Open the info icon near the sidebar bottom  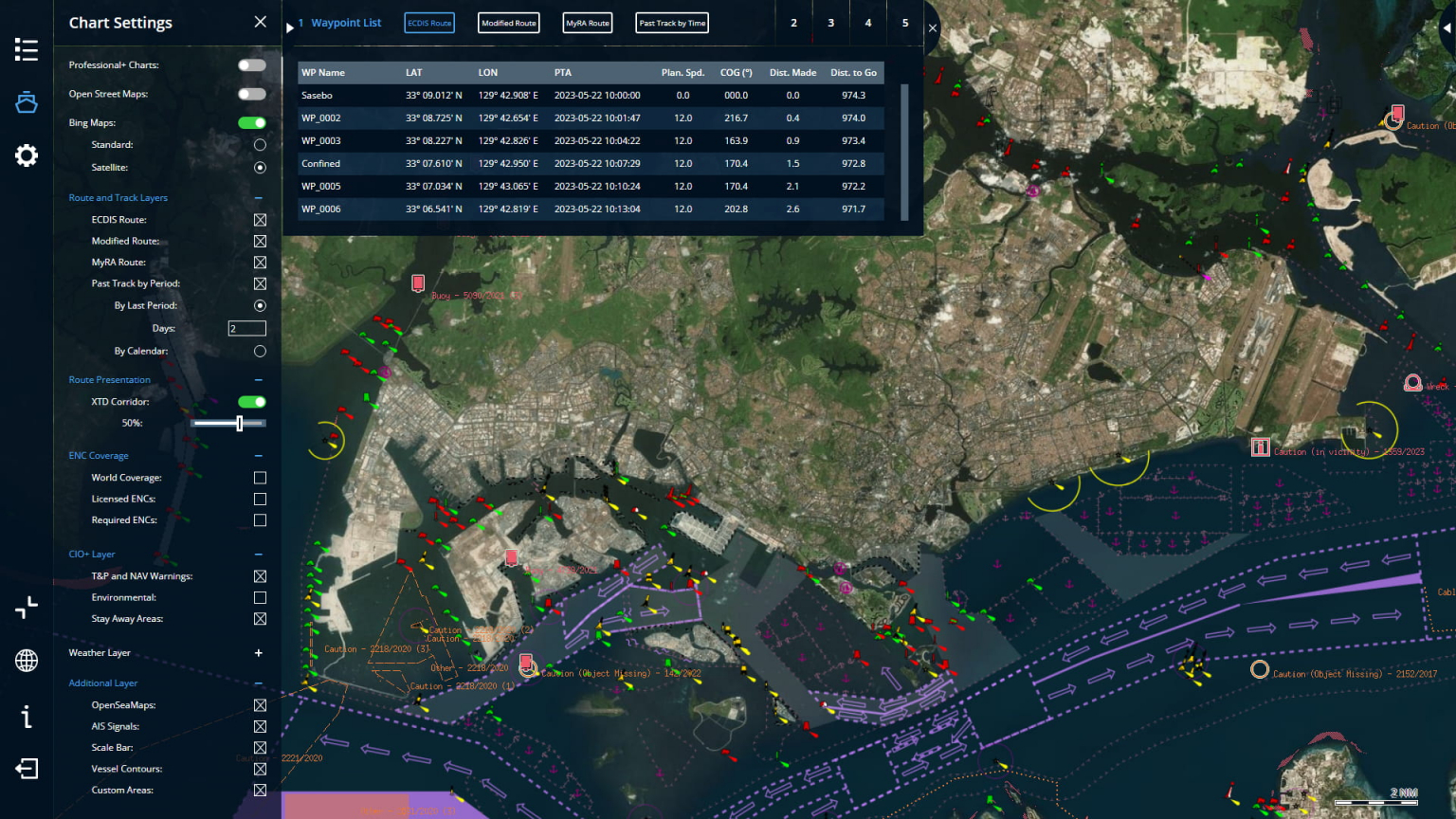click(26, 718)
